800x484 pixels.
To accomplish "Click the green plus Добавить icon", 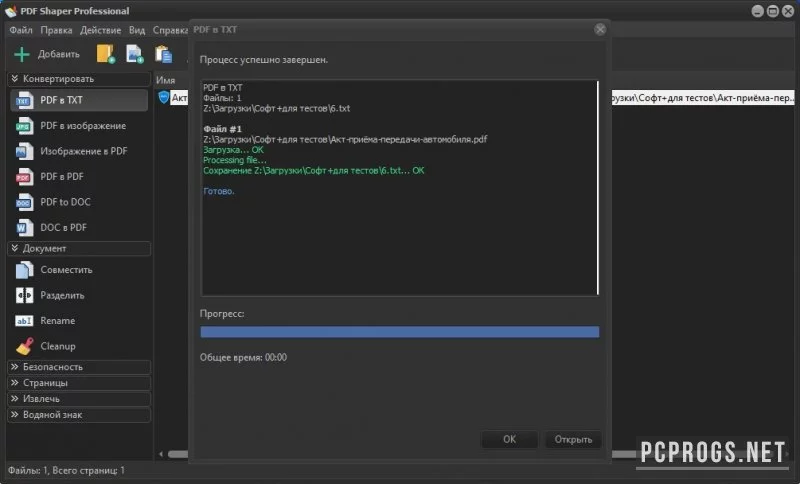I will tap(22, 54).
